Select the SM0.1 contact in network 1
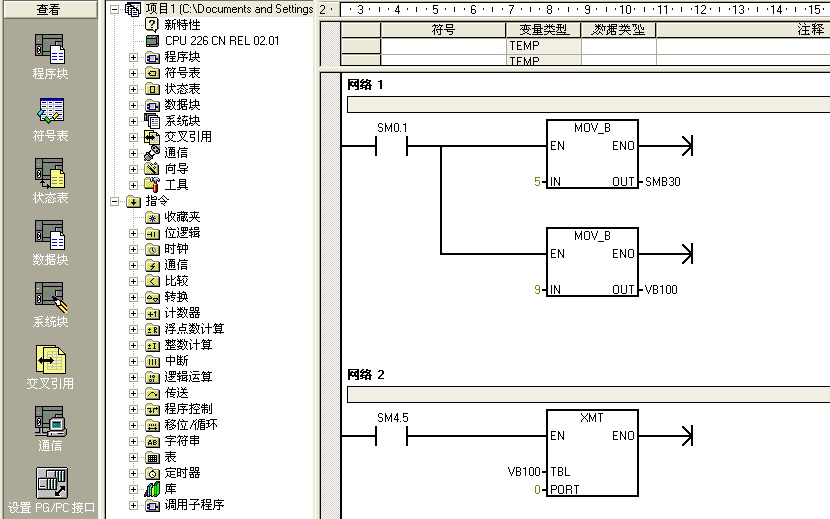Viewport: 830px width, 519px height. pyautogui.click(x=392, y=146)
